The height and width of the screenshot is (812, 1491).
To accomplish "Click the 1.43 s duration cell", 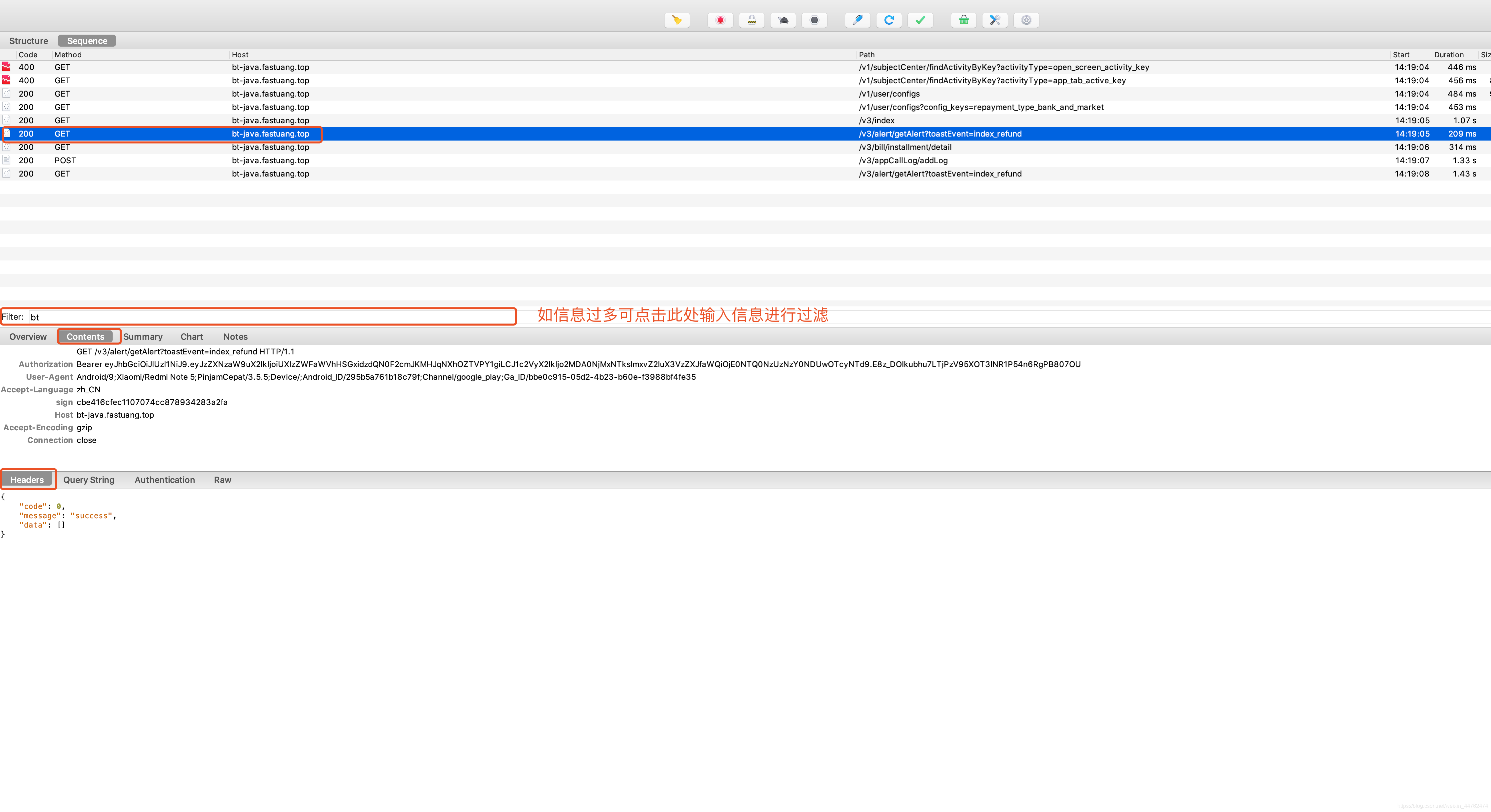I will coord(1464,174).
